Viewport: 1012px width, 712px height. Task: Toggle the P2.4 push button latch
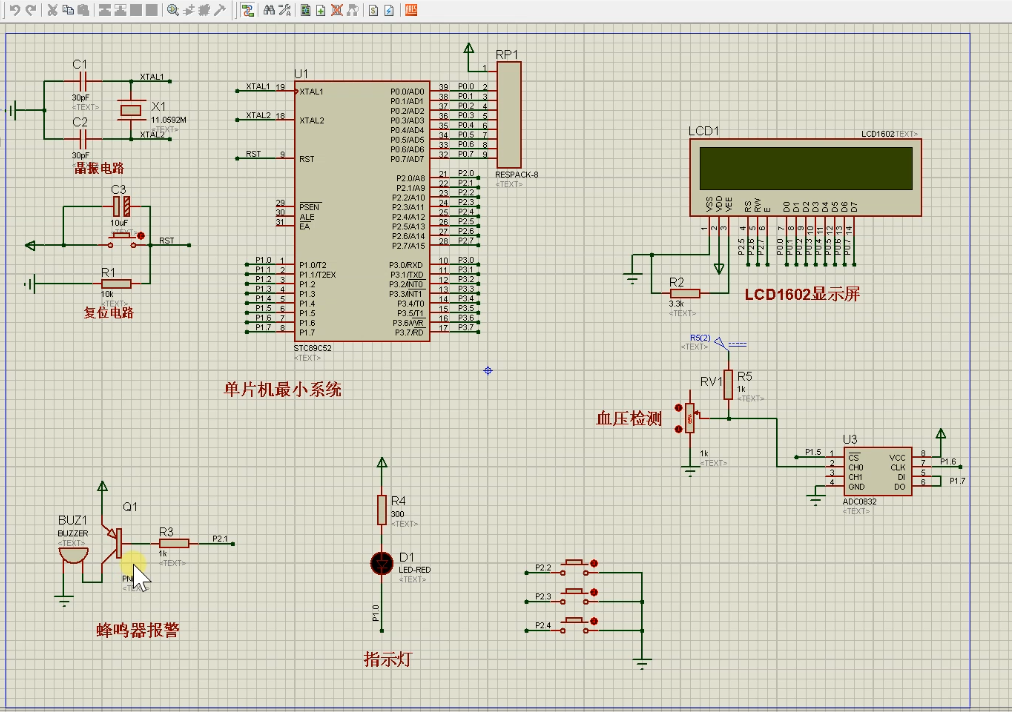click(x=595, y=622)
